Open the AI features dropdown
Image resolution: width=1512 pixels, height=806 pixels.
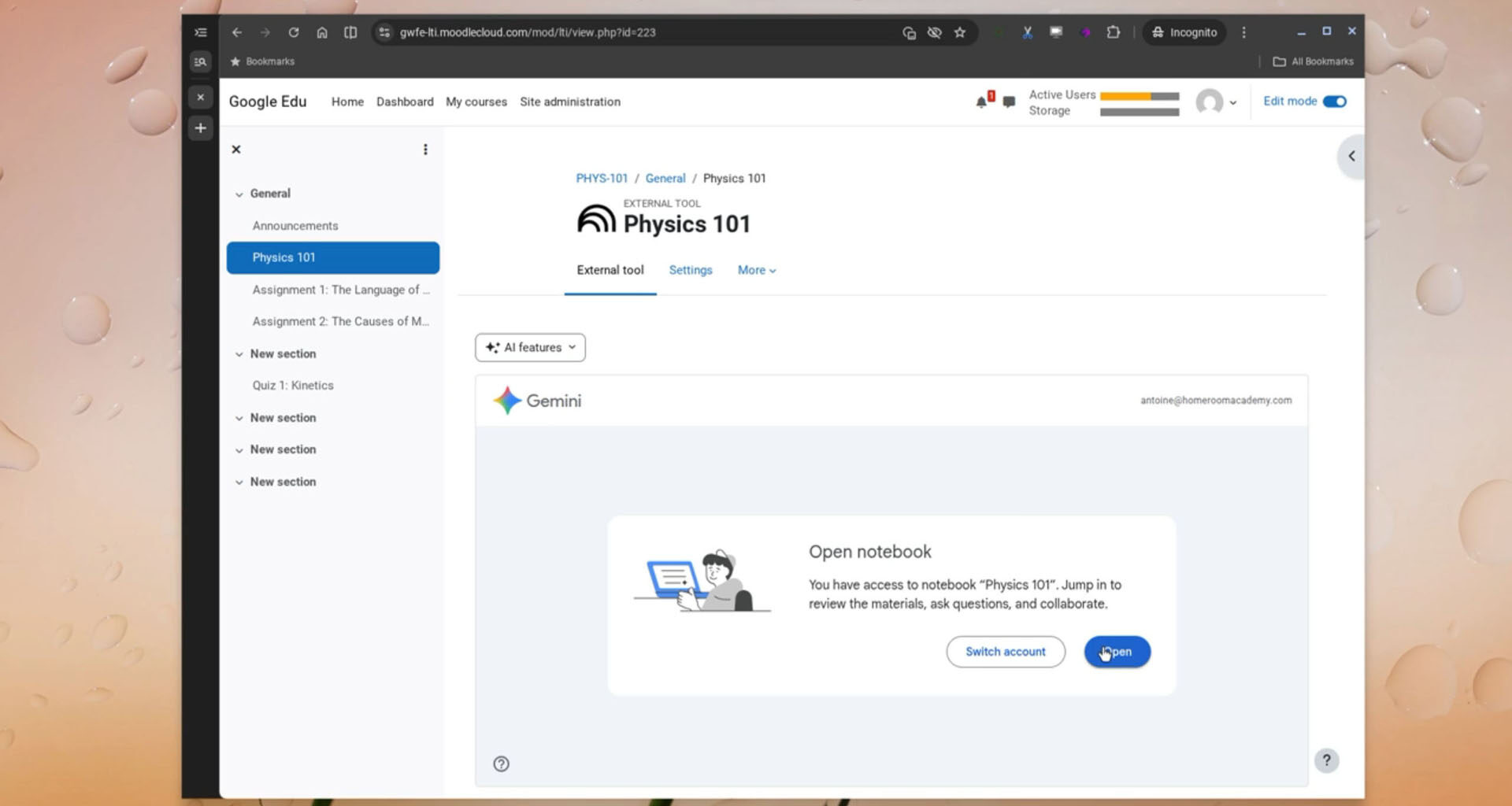click(x=530, y=347)
